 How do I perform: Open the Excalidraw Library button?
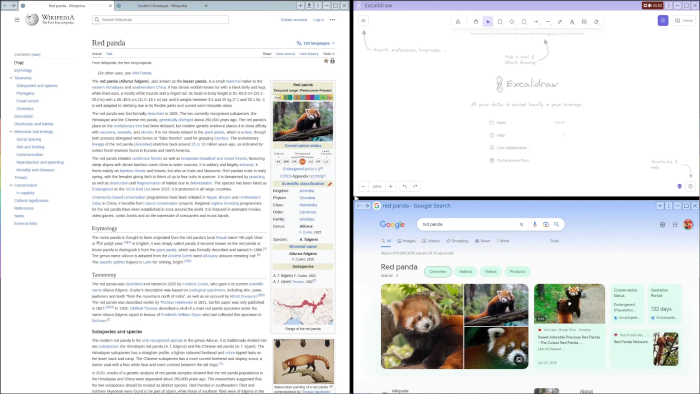[x=684, y=21]
